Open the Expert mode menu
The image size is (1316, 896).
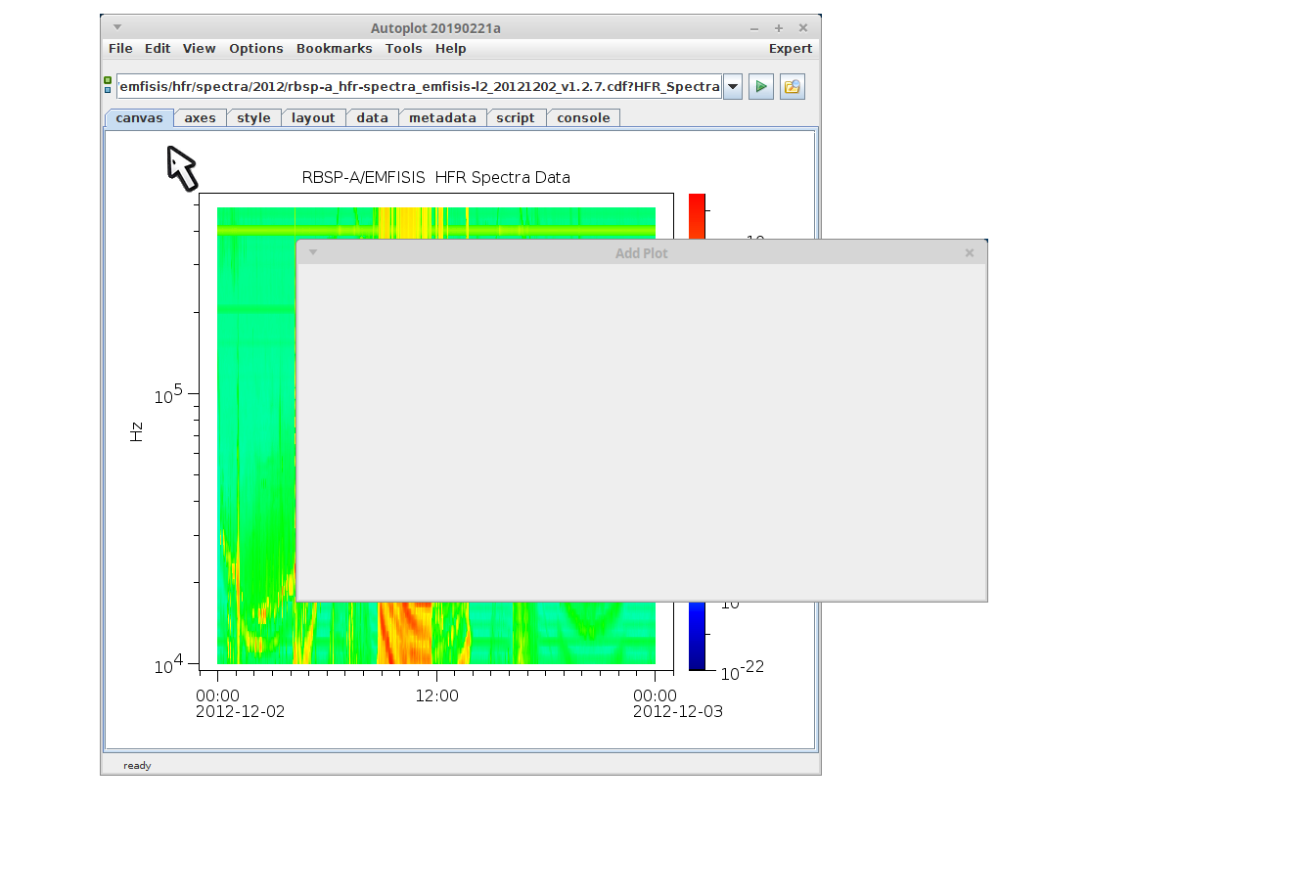click(x=790, y=49)
